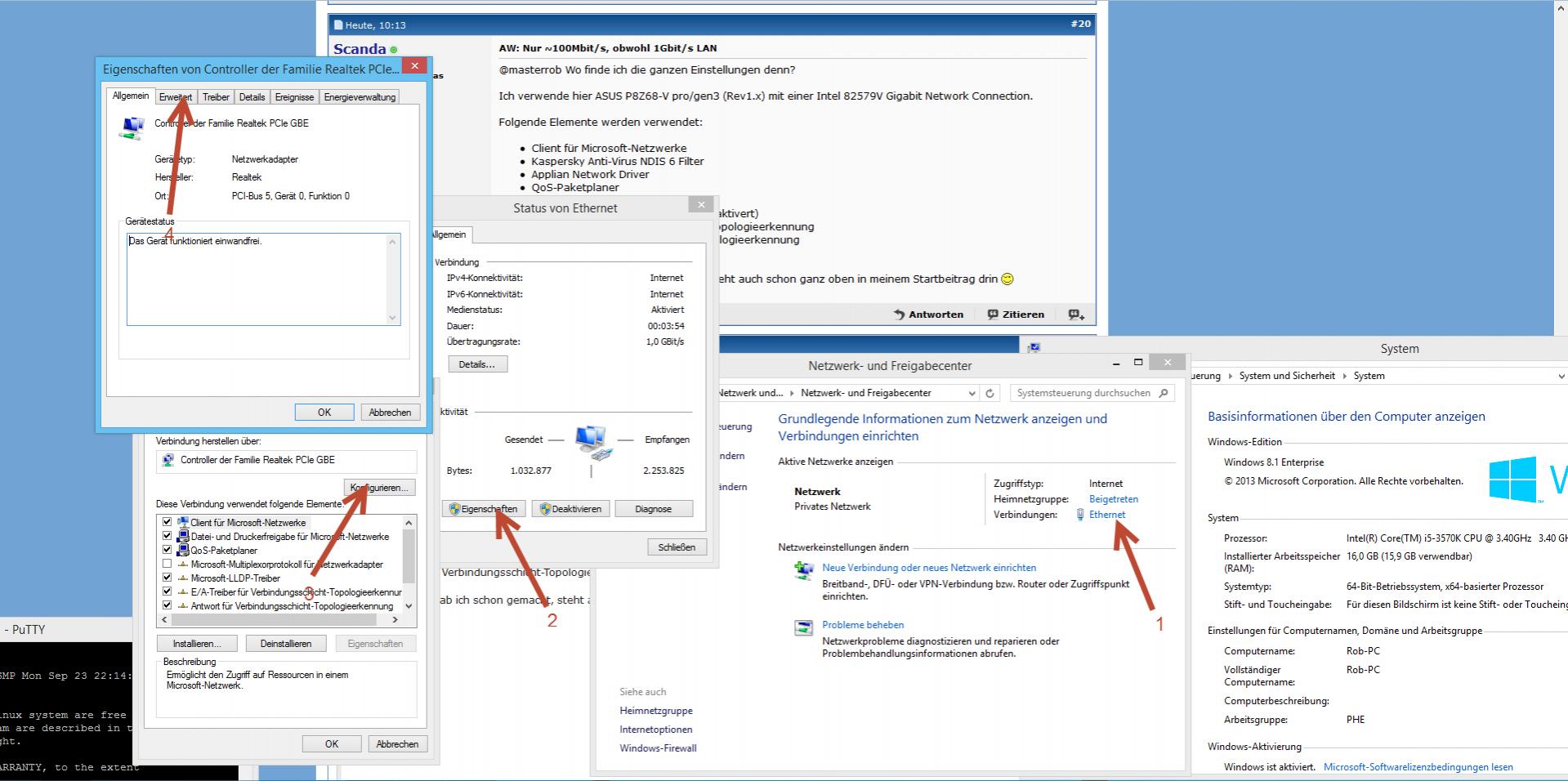Open the Windows-Firewall link
1568x781 pixels.
(658, 748)
